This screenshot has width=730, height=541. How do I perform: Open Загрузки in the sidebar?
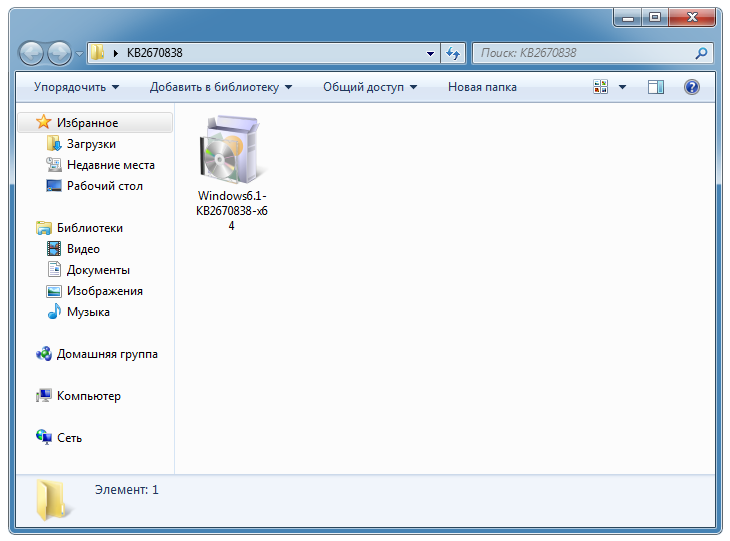point(91,144)
